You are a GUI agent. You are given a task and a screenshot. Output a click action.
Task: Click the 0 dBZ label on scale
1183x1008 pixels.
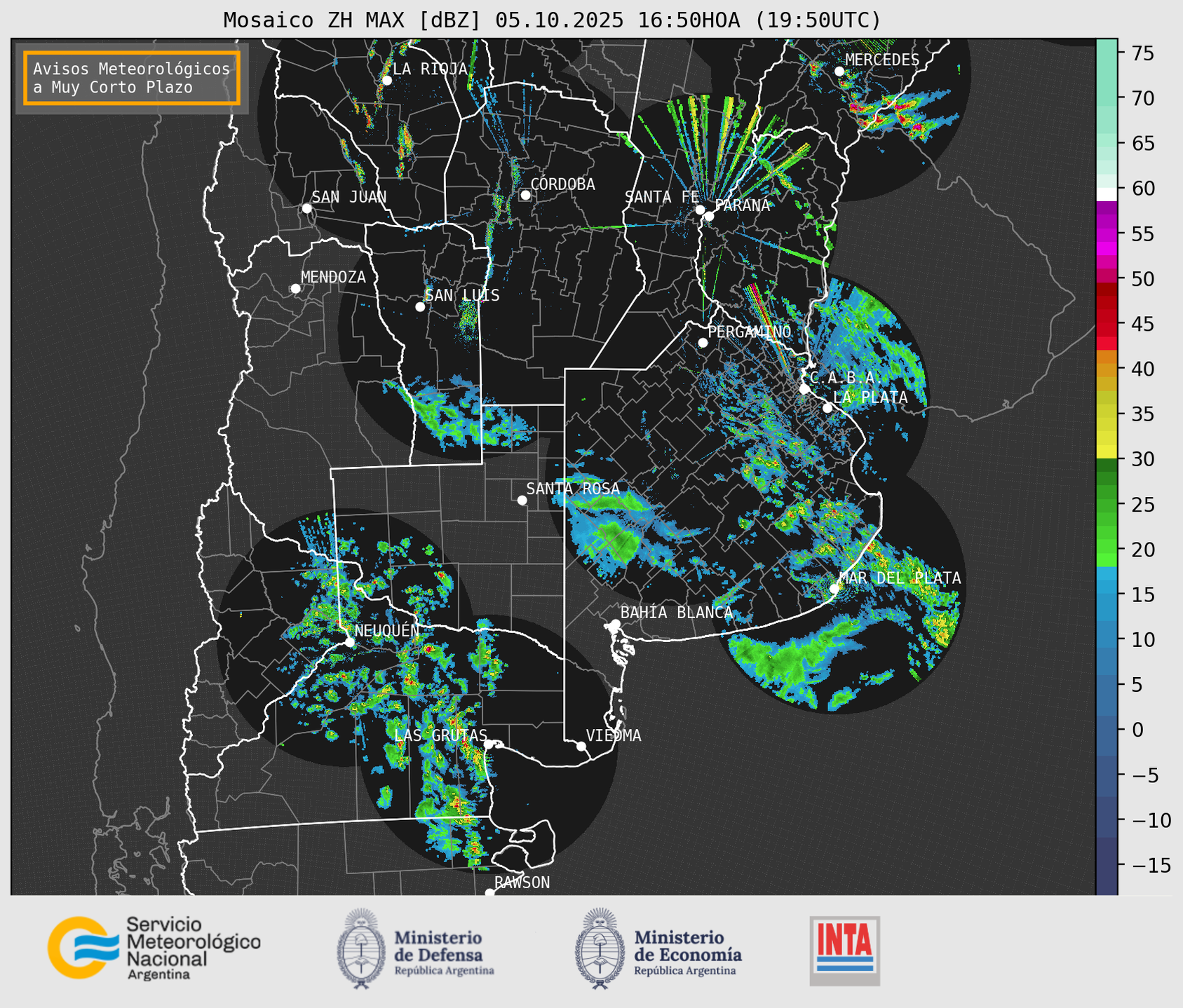1137,730
